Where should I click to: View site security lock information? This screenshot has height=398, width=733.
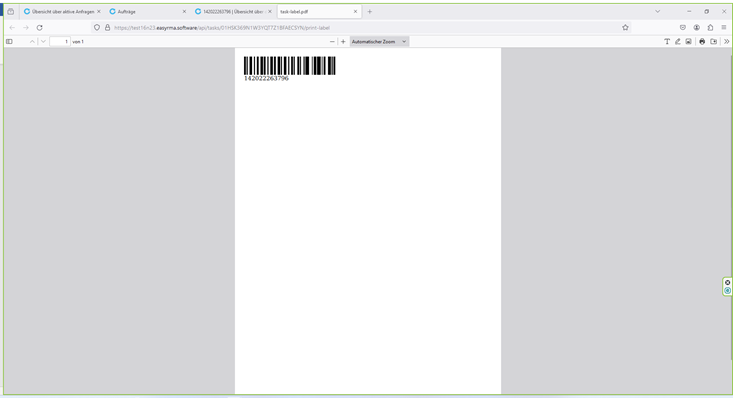click(x=108, y=28)
